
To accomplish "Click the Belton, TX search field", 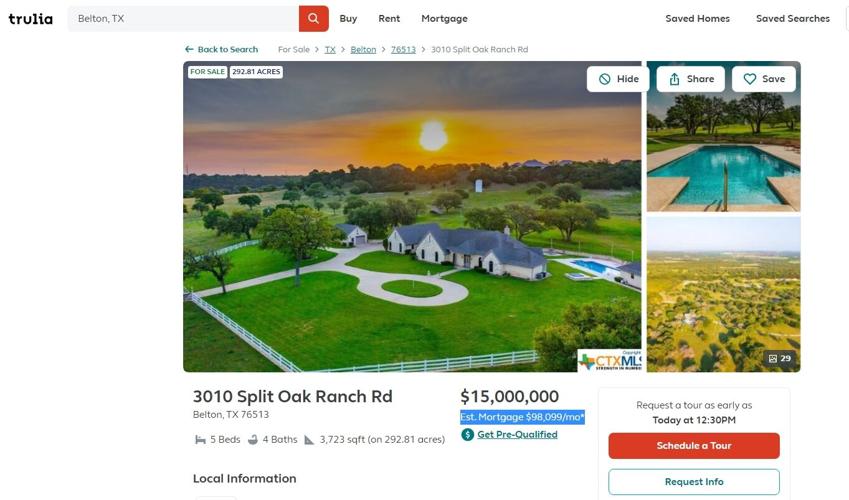I will click(x=183, y=18).
